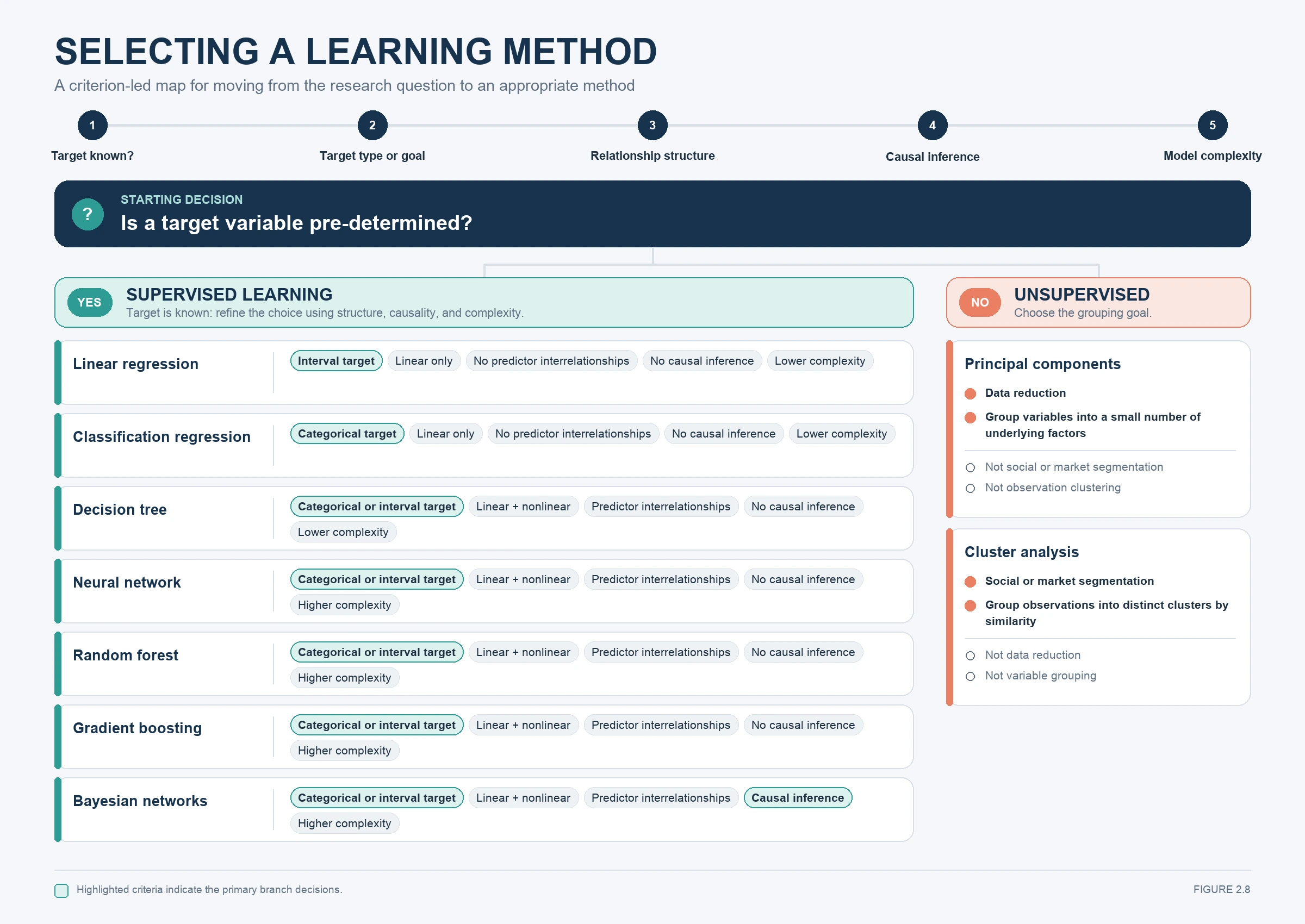Click step 3 circle above Relationship structure
Screen dimensions: 1305x924
coord(652,125)
